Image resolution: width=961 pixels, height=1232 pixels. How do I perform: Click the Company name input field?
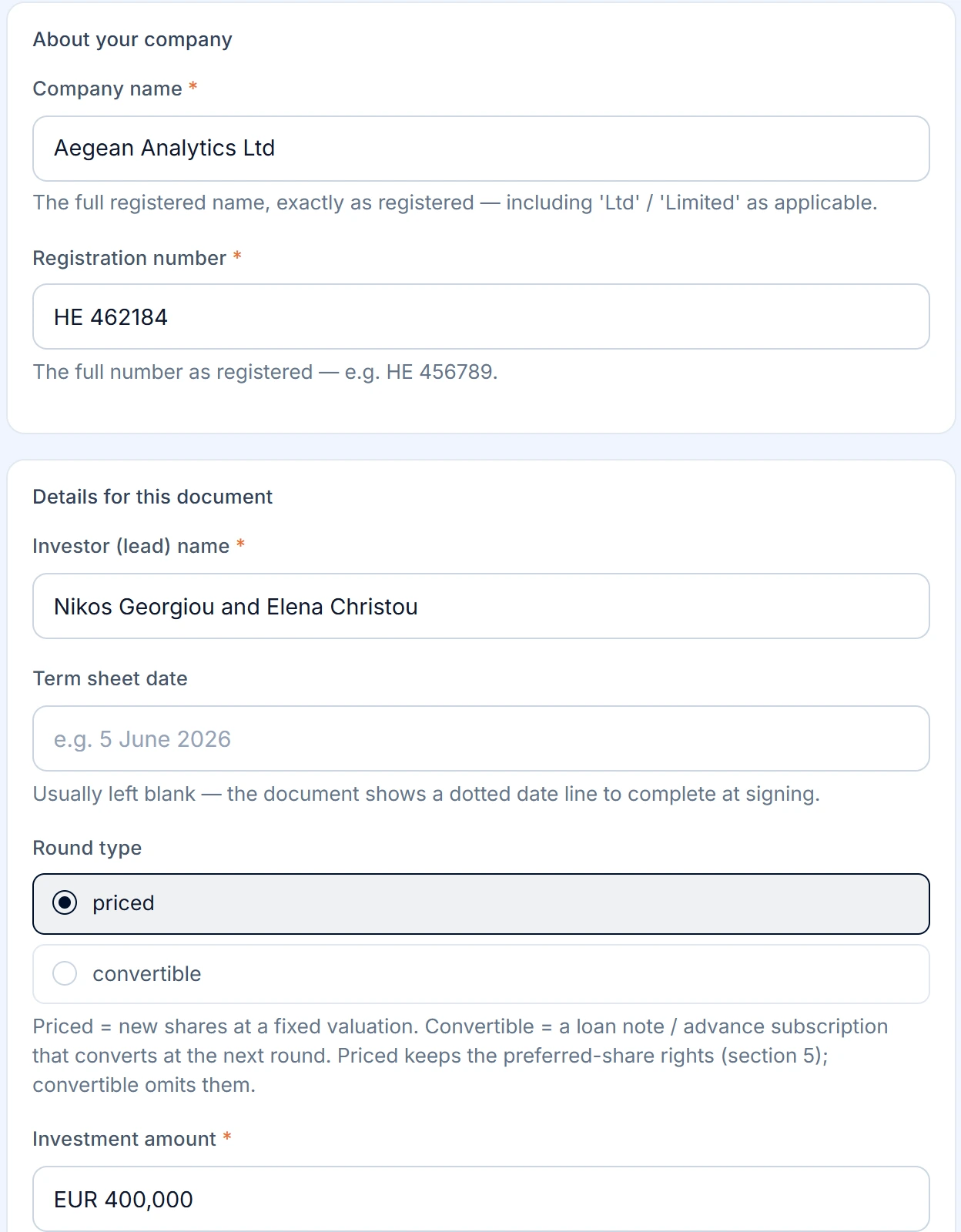tap(480, 149)
